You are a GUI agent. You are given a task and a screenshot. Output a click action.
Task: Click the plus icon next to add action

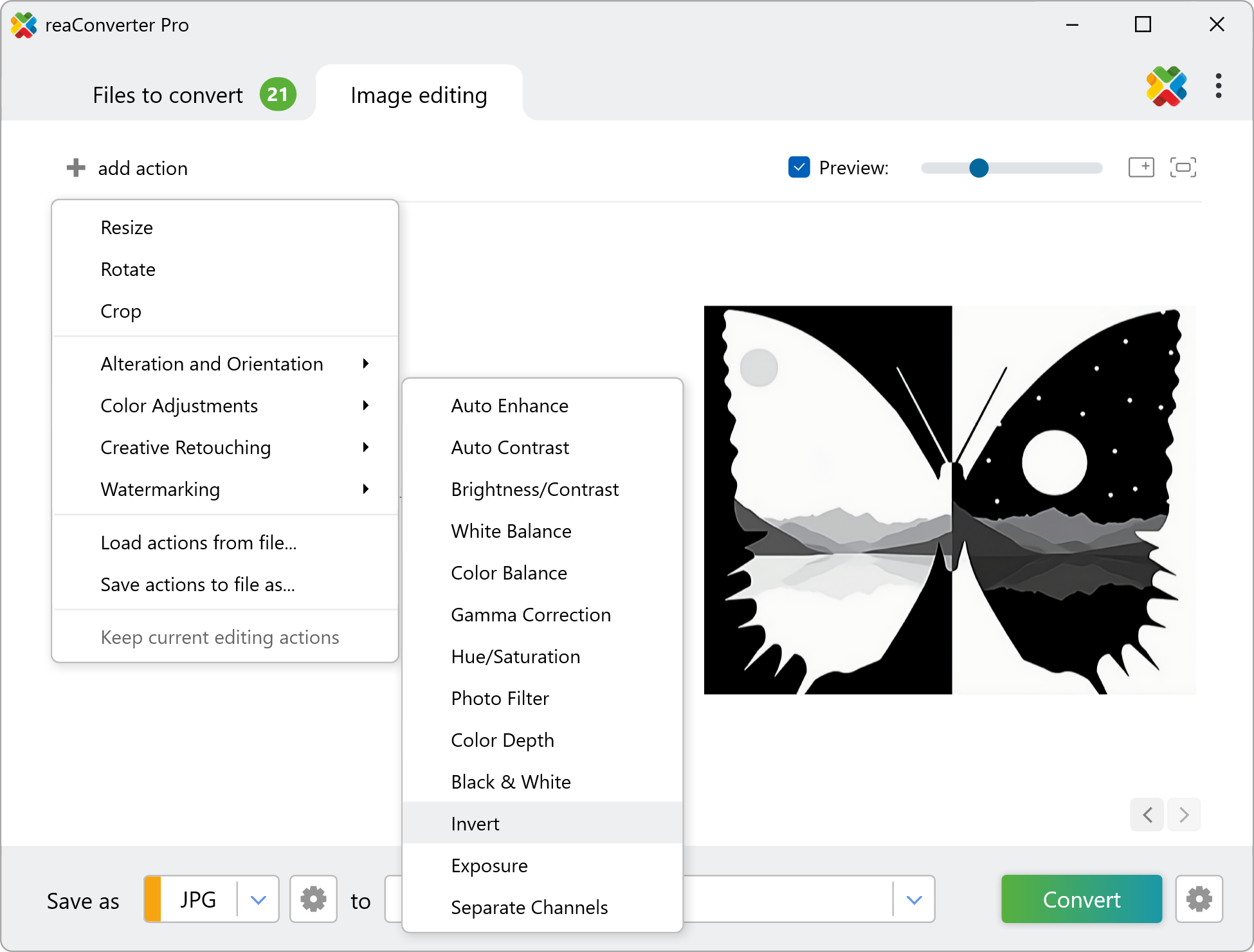[x=76, y=168]
